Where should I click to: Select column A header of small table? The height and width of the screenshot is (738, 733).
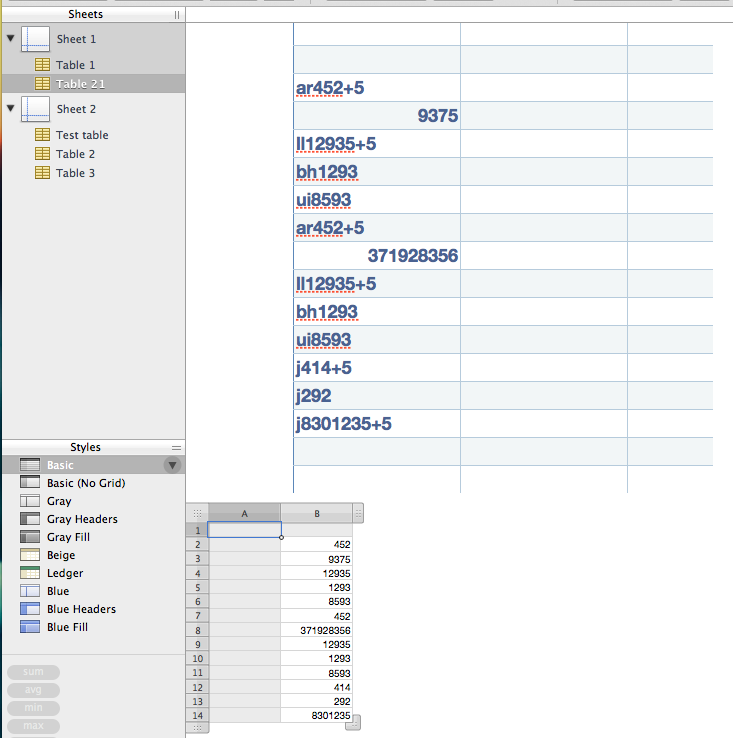coord(244,513)
